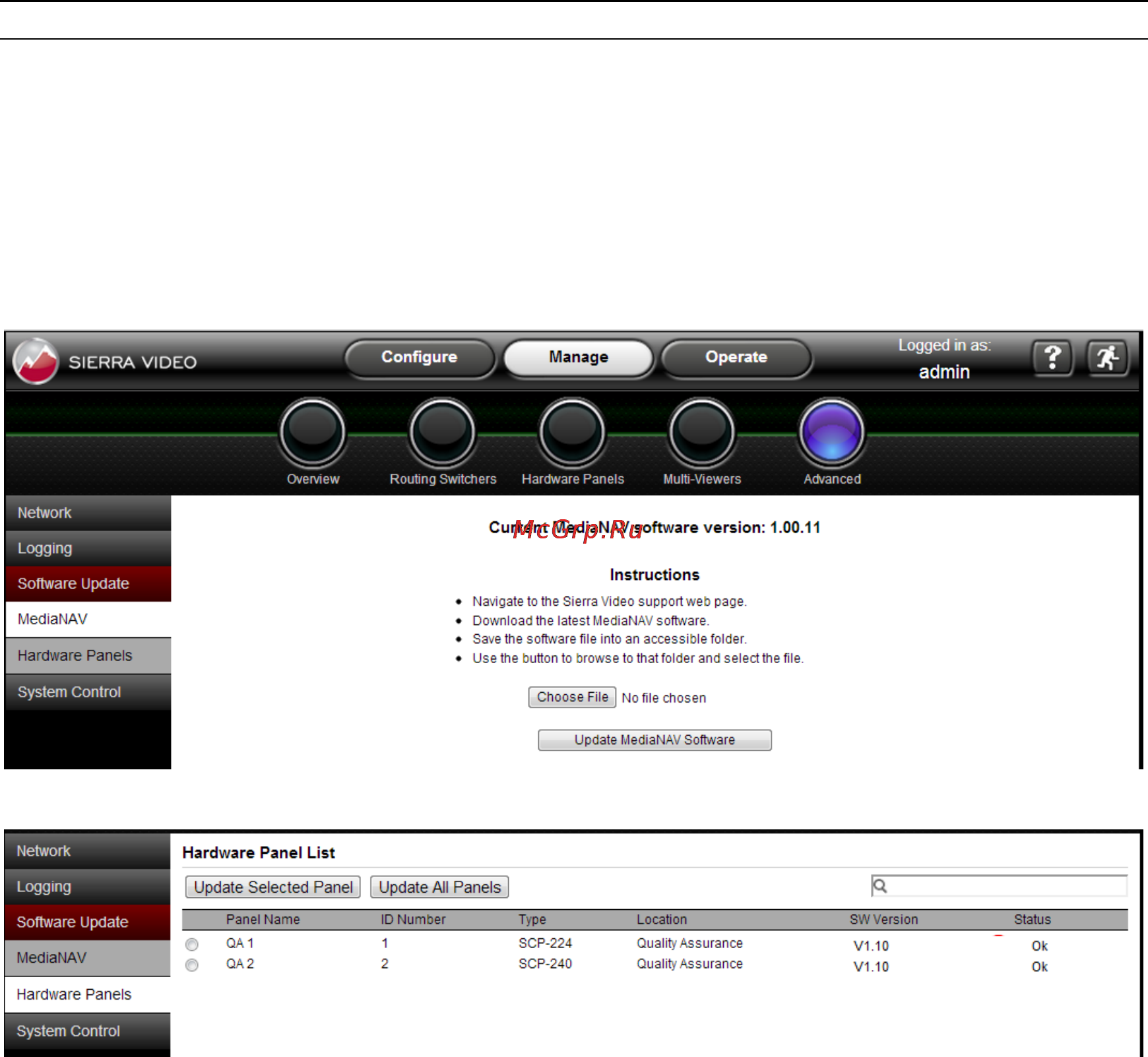Click QA 1 row Quality Assurance location
1148x1057 pixels.
[689, 944]
